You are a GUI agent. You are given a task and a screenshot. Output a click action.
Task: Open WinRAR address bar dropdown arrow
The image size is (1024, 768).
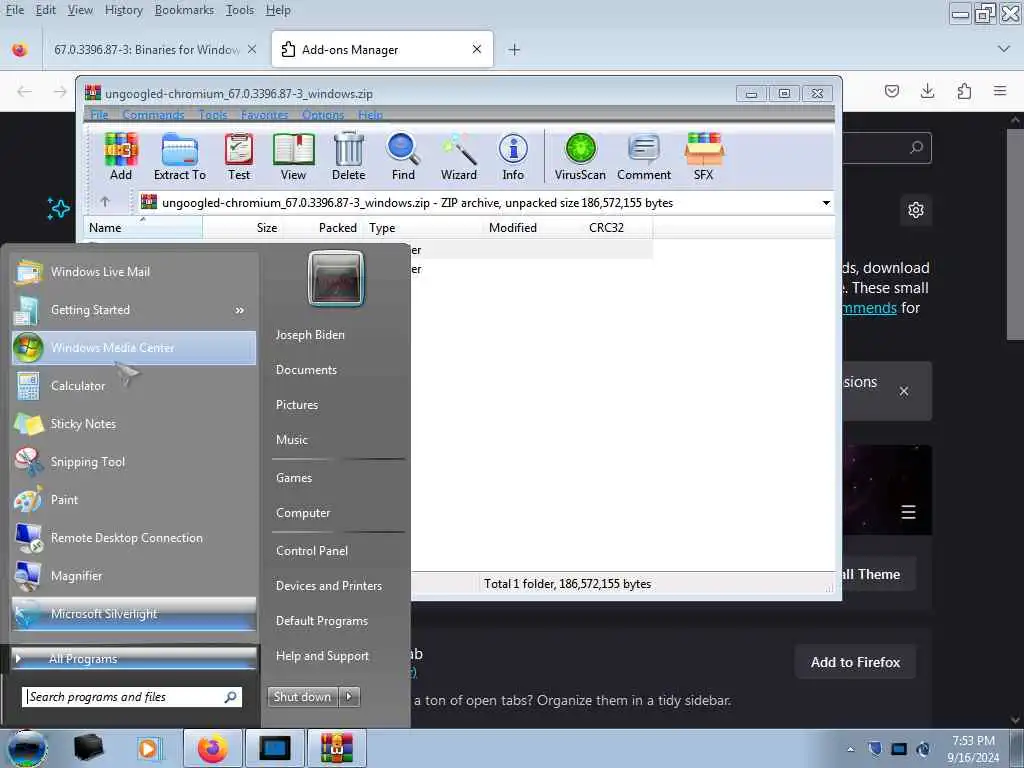[826, 202]
